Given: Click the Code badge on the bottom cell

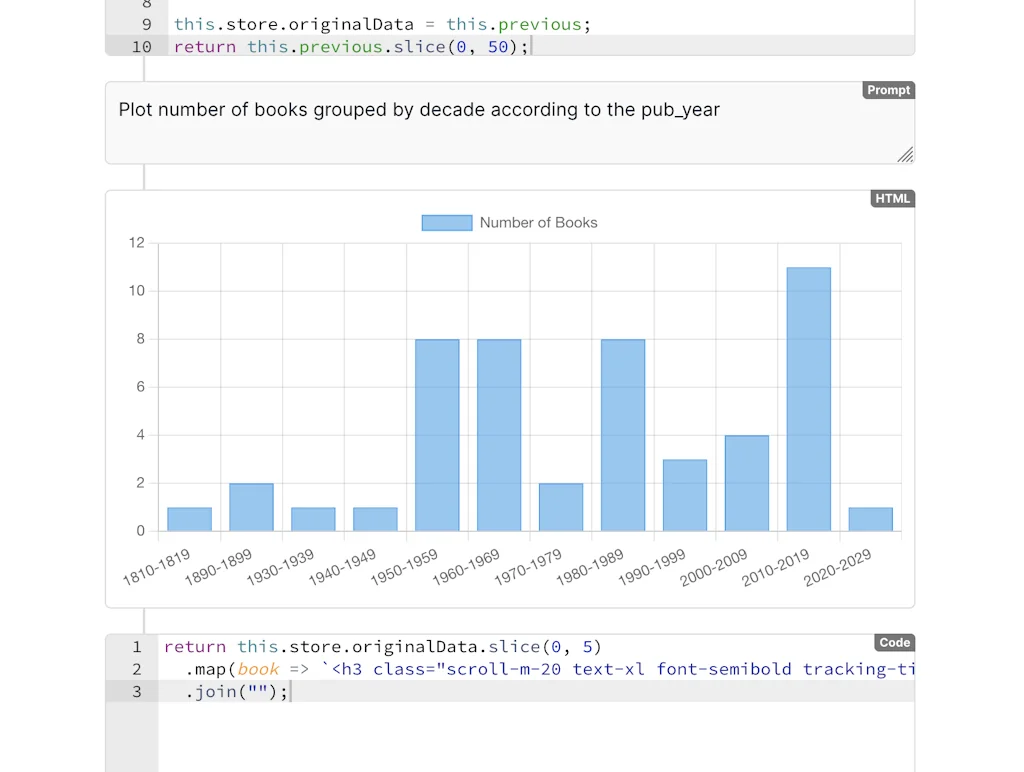Looking at the screenshot, I should pos(894,643).
